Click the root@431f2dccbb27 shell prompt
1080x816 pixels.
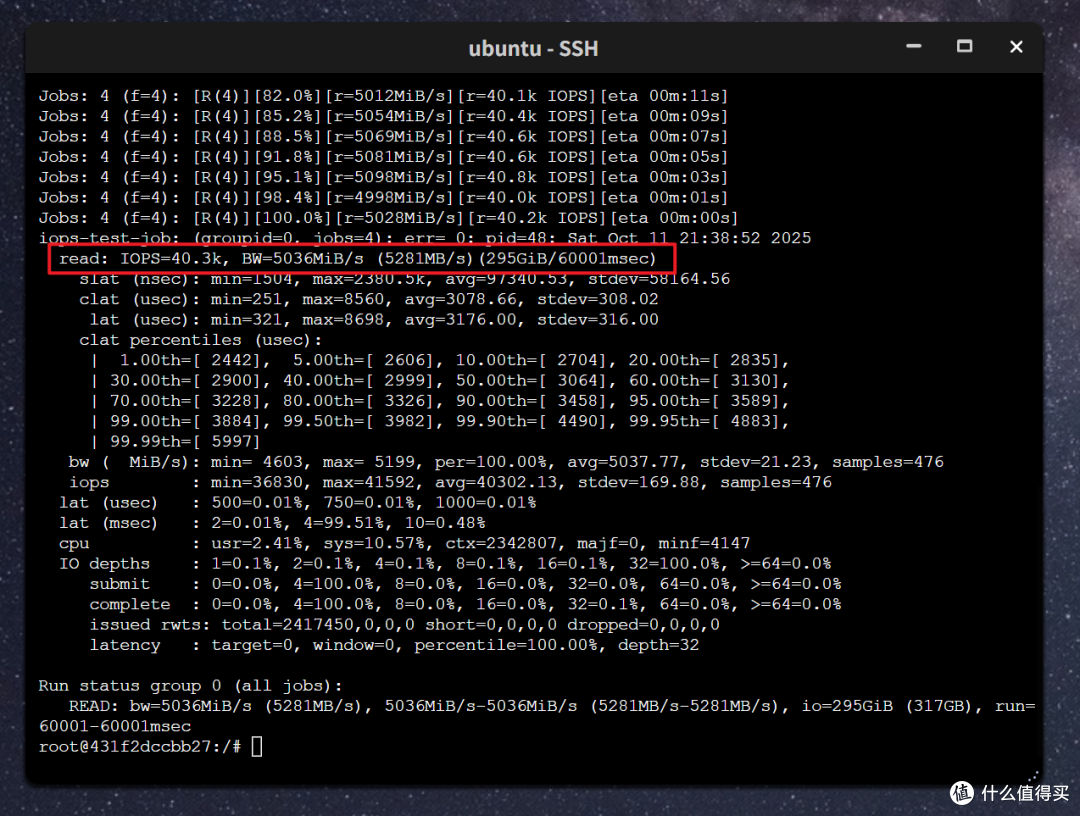point(140,746)
